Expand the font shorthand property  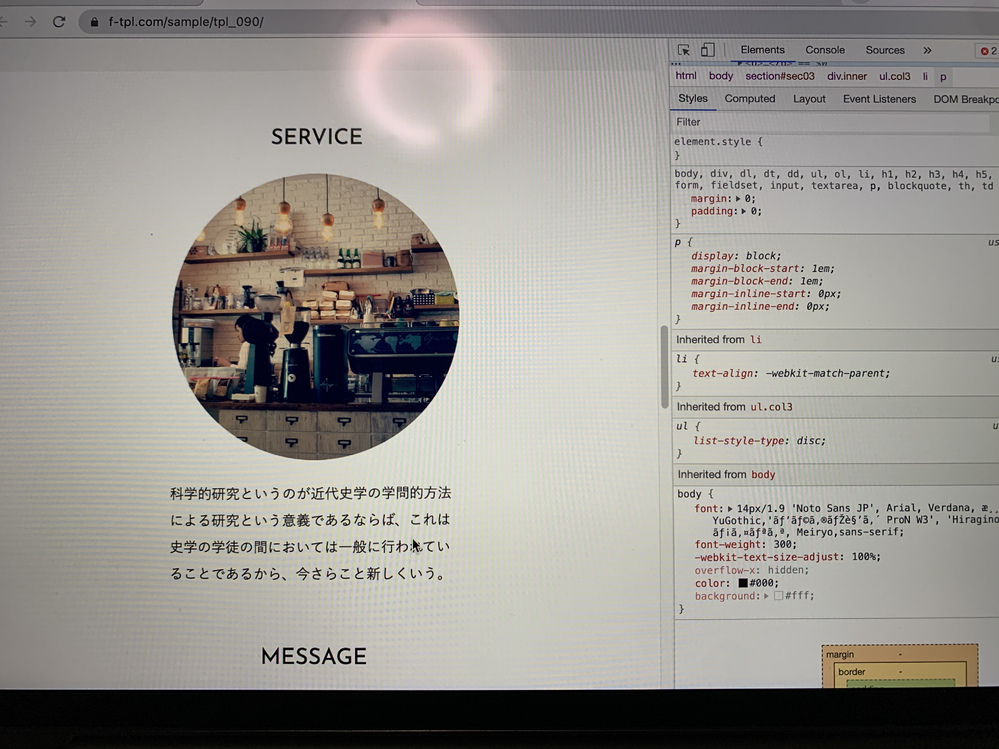point(730,508)
